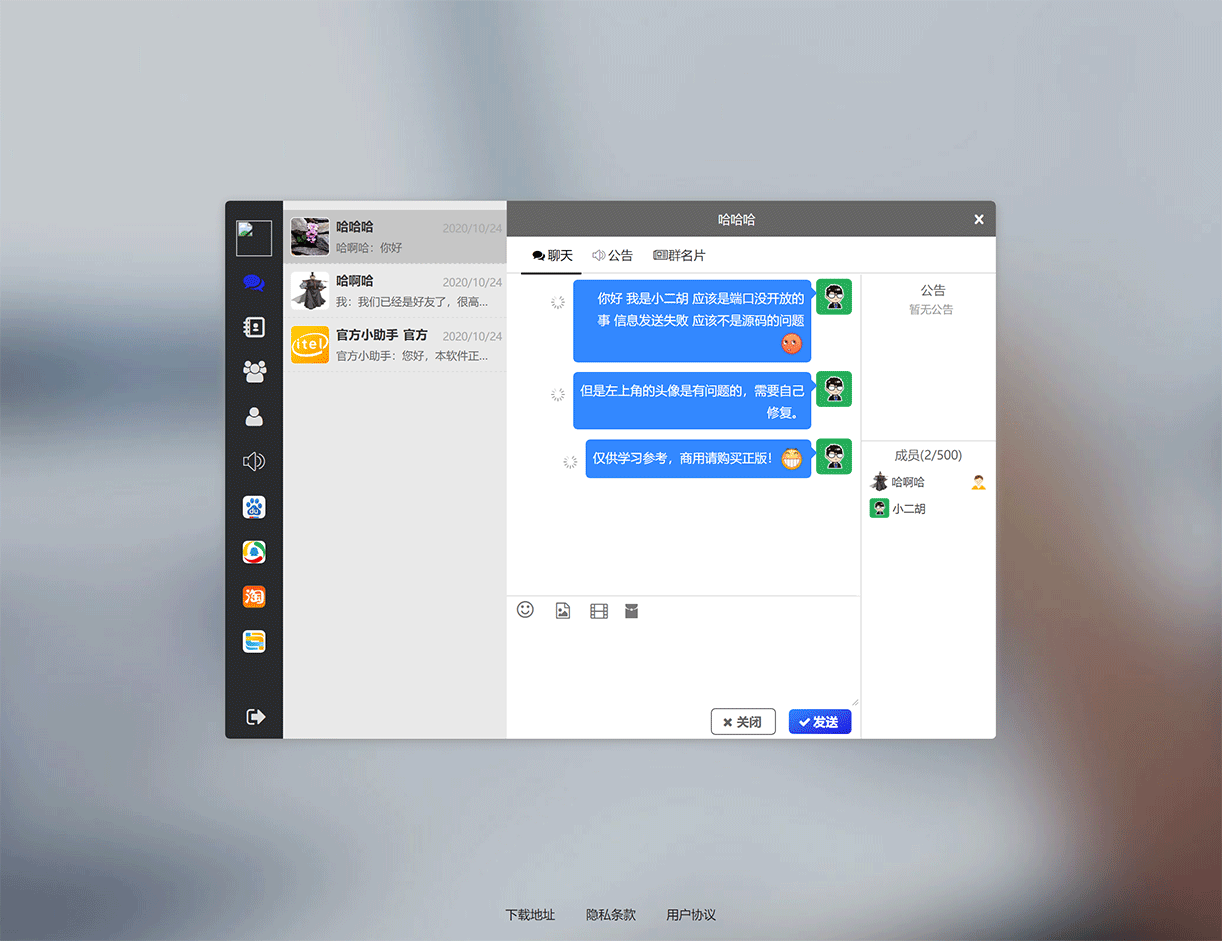Switch to the 公告 tab
The image size is (1222, 941).
(x=613, y=255)
